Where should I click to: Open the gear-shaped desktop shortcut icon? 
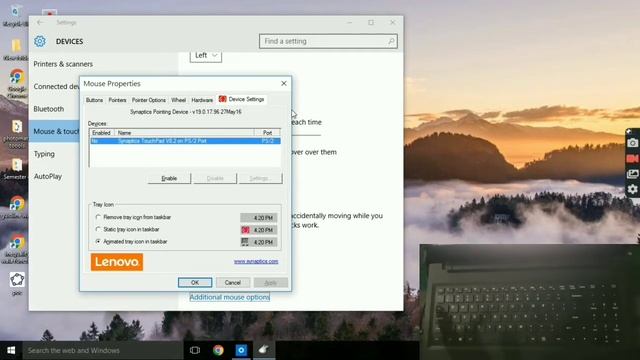point(17,283)
